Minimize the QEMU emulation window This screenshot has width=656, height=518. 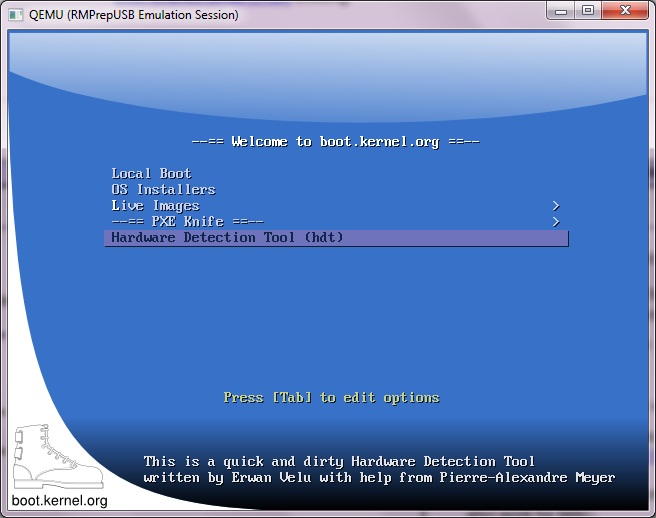tap(561, 10)
